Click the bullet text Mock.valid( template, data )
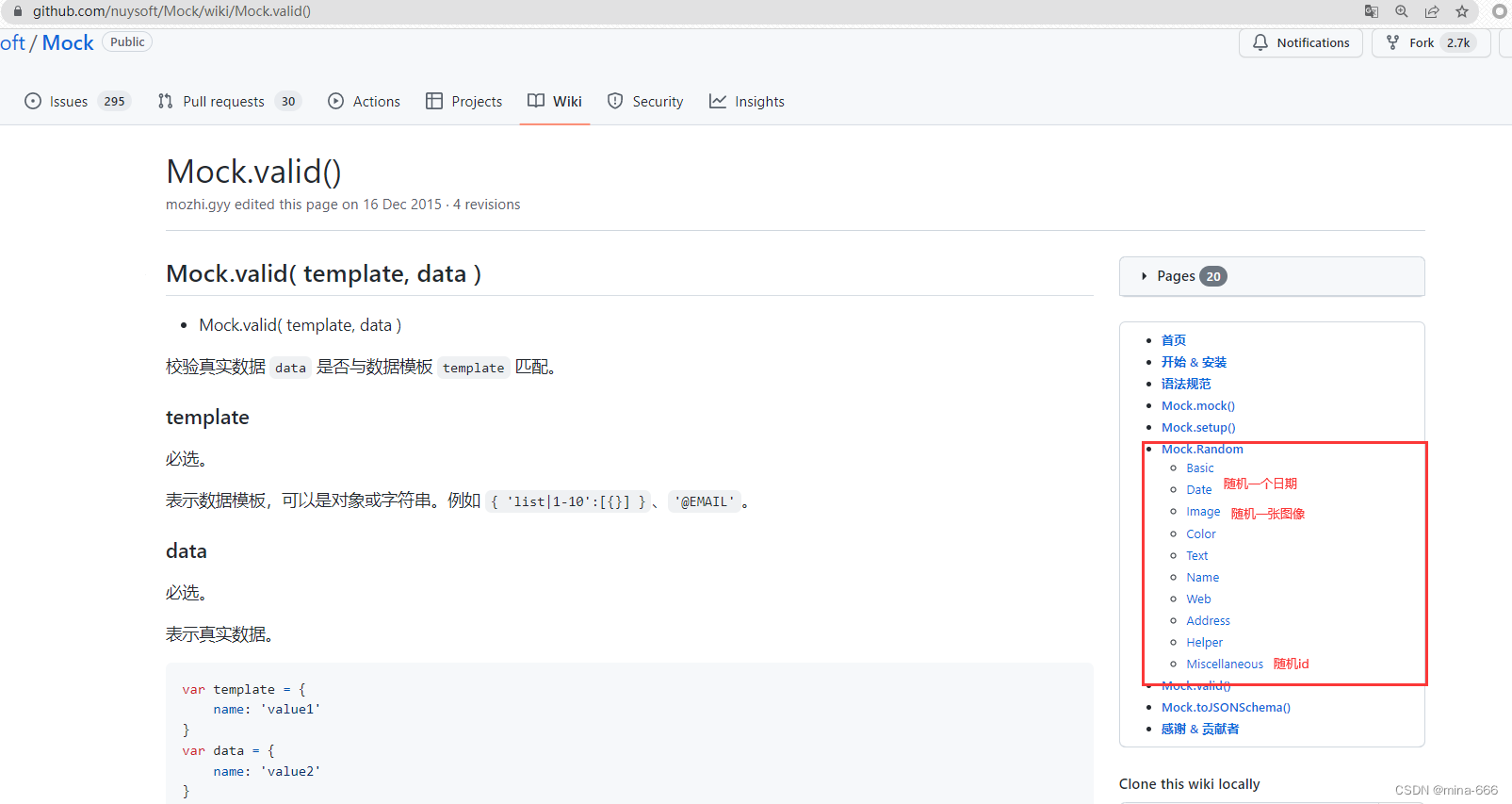Viewport: 1512px width, 804px height. tap(301, 325)
